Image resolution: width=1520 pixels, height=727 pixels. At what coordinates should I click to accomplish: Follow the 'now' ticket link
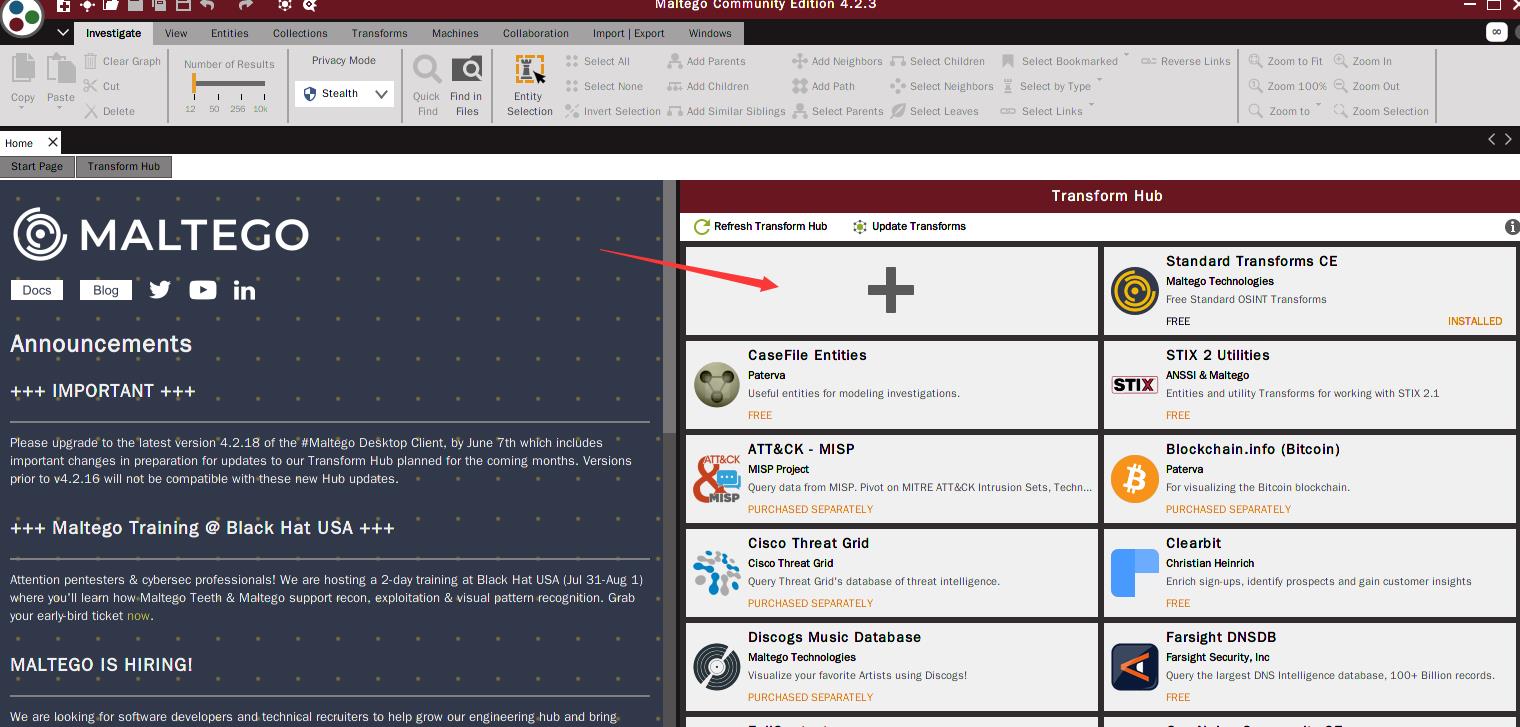pos(138,616)
